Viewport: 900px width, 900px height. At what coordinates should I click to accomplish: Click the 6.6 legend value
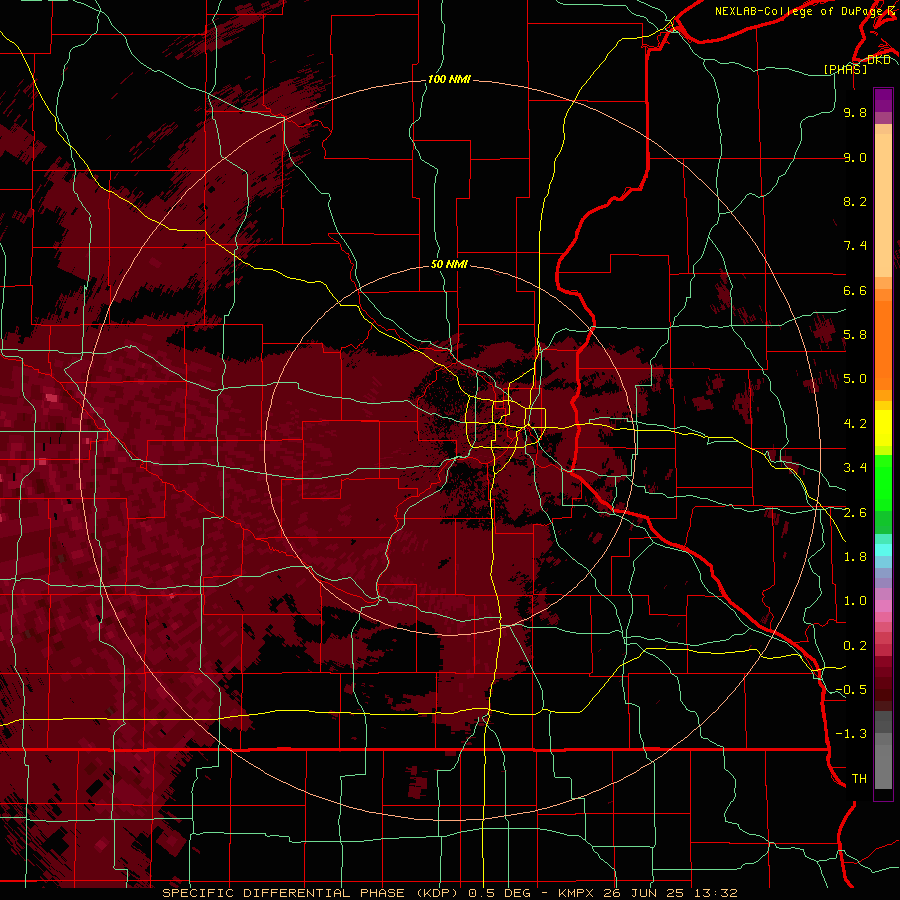pos(855,290)
